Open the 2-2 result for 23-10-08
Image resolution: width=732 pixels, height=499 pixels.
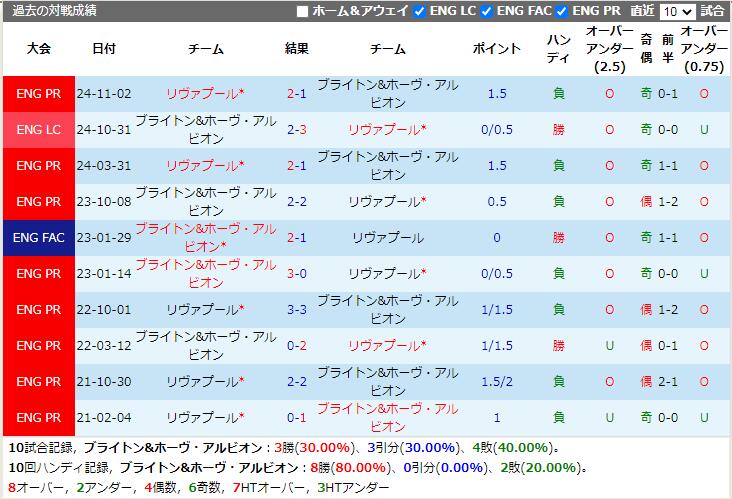point(297,202)
